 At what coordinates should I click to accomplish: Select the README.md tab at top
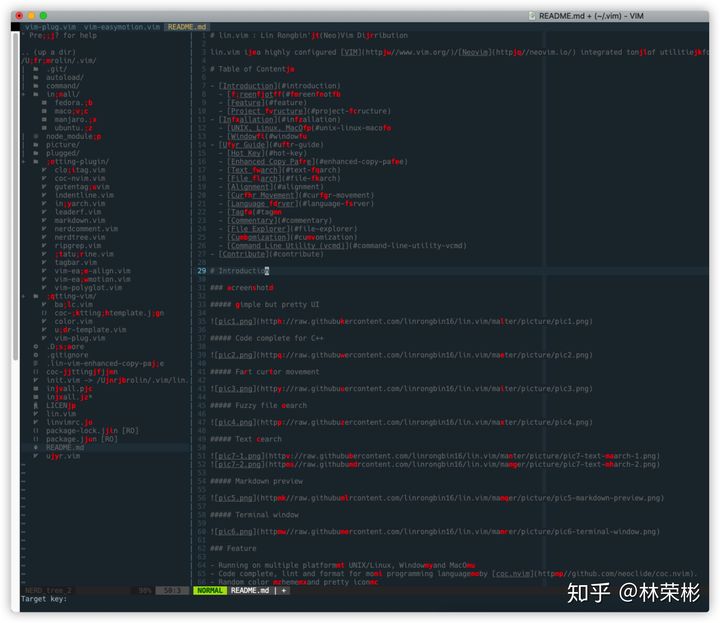pyautogui.click(x=187, y=27)
